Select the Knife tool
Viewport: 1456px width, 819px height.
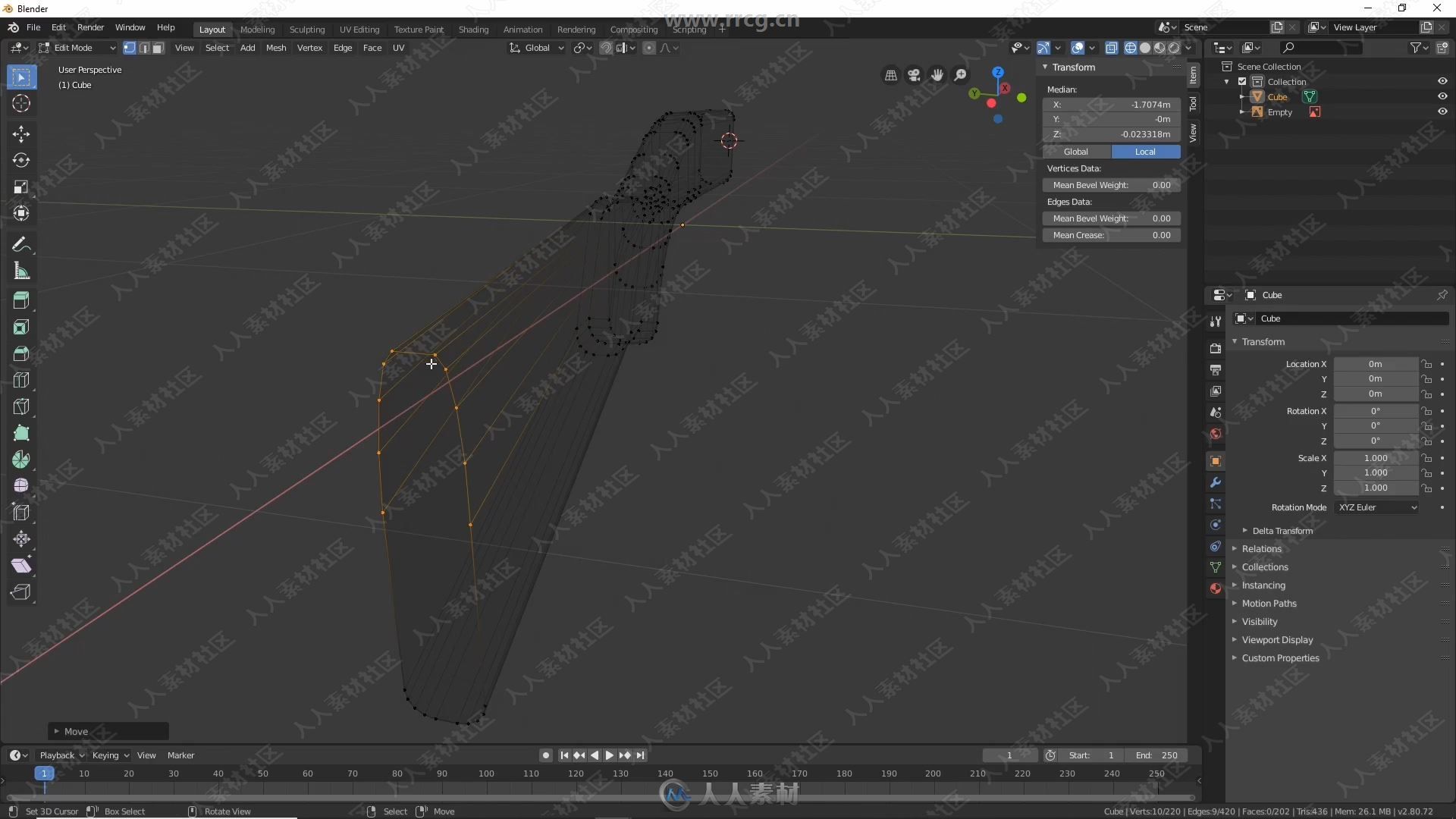(x=21, y=407)
